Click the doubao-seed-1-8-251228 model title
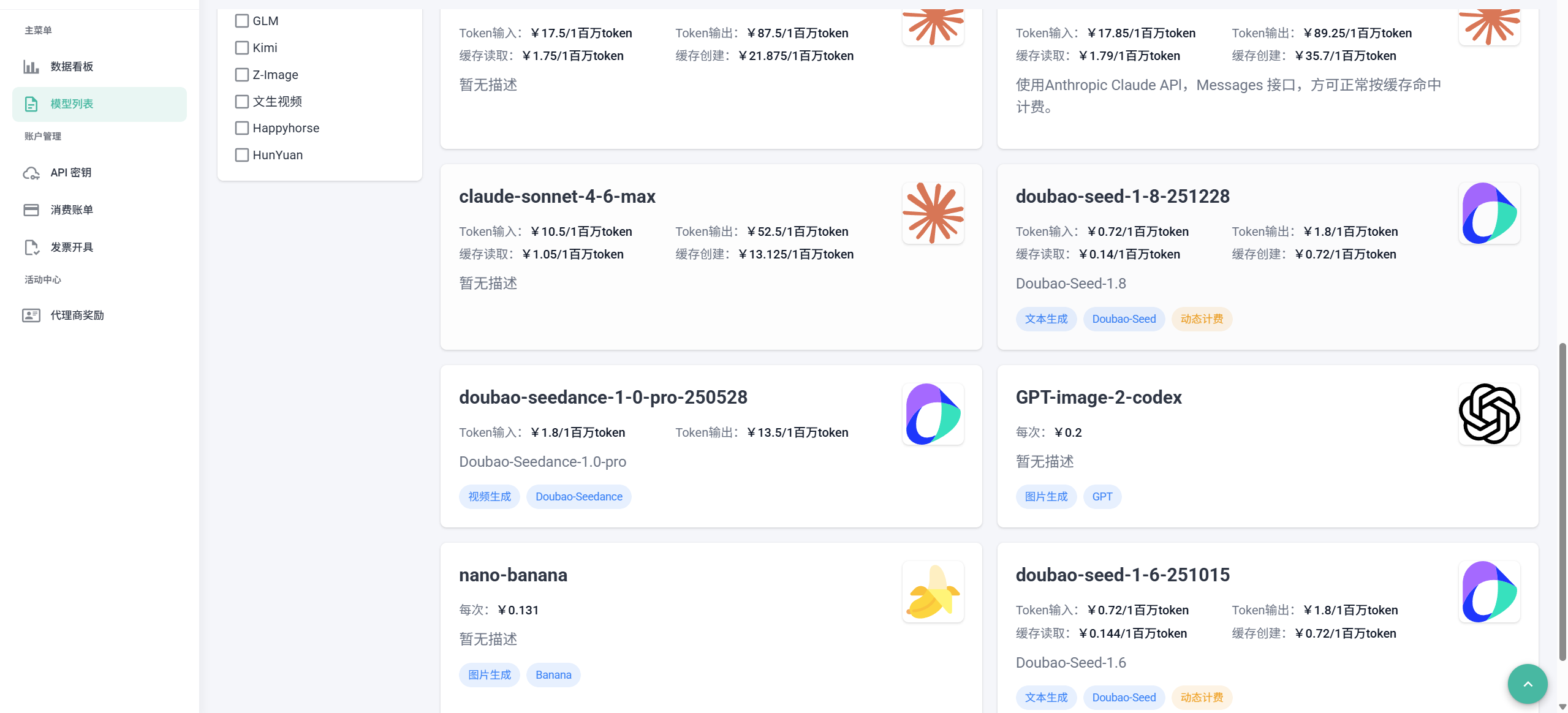The height and width of the screenshot is (713, 1568). tap(1123, 197)
